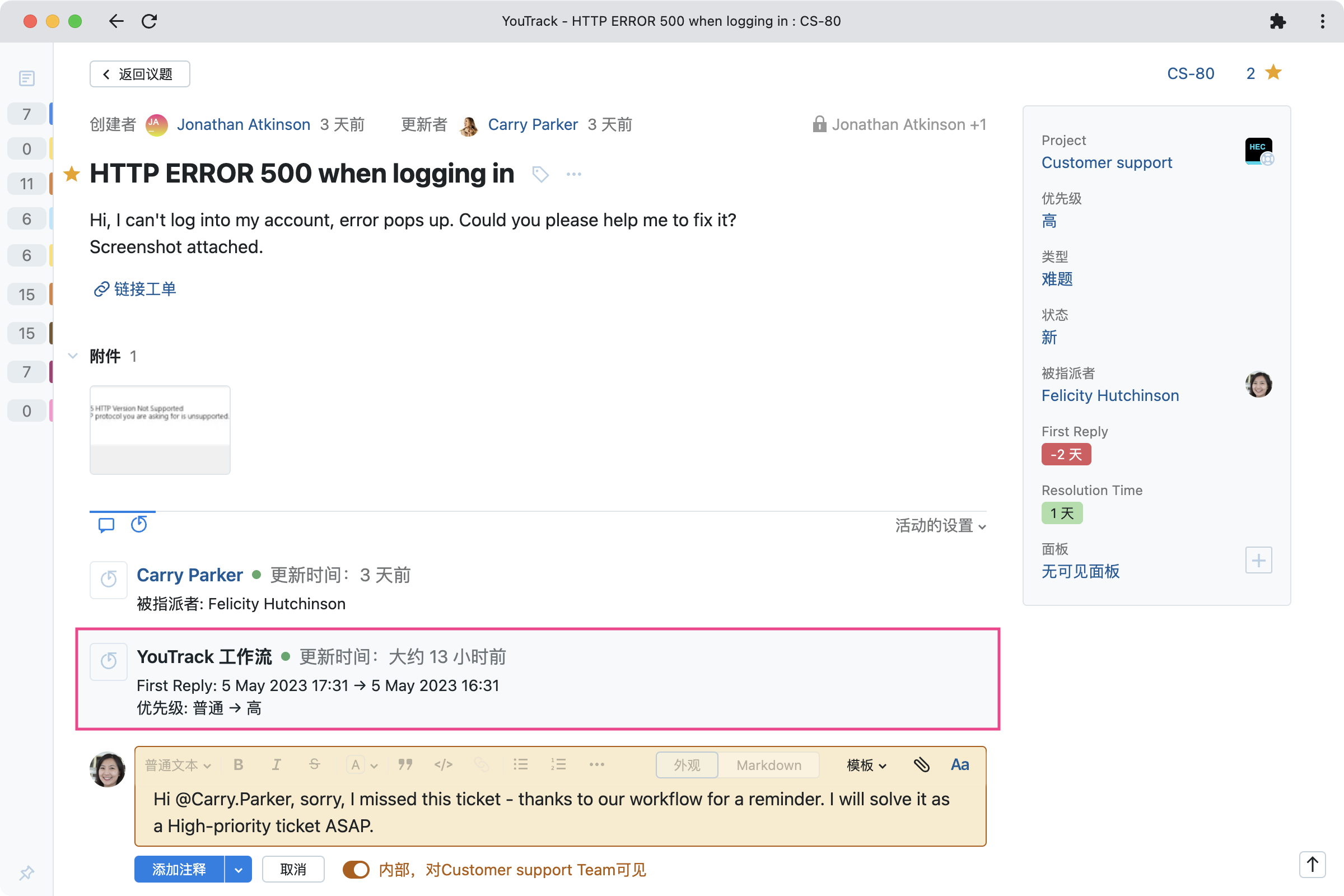The image size is (1344, 896).
Task: Open Jonathan Atkinson creator profile link
Action: (x=244, y=124)
